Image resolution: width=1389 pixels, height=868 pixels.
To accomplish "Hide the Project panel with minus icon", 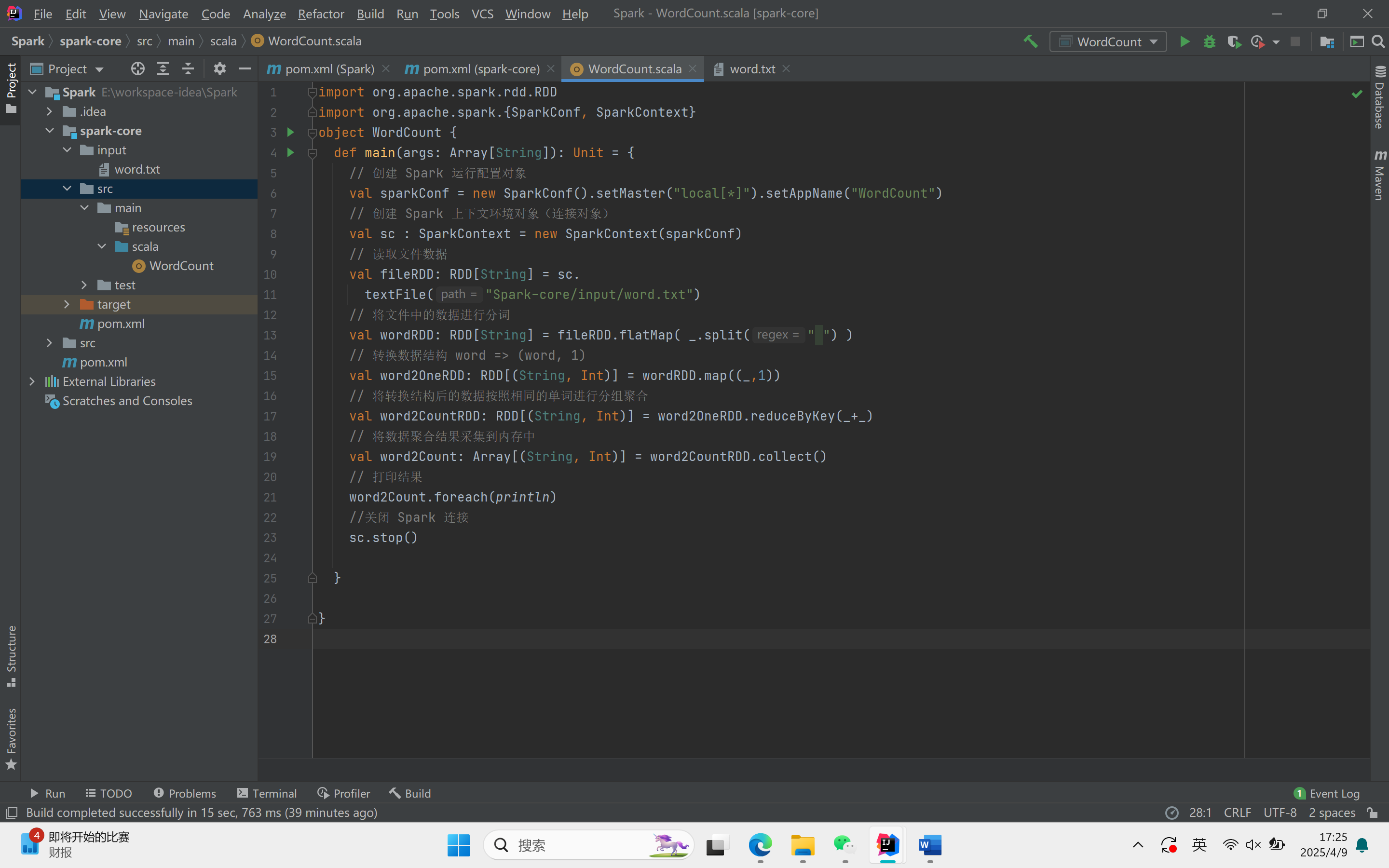I will tap(245, 69).
